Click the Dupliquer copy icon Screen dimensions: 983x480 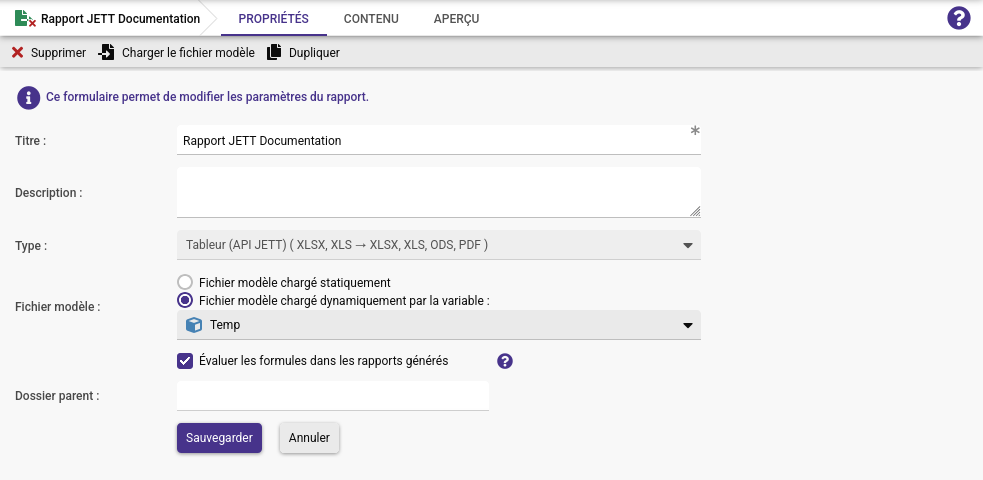274,53
